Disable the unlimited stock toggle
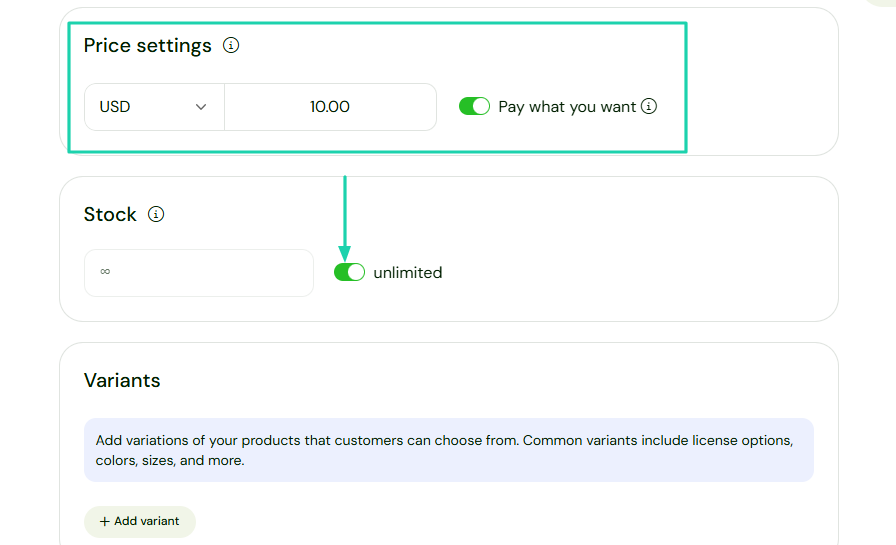Screen dimensions: 896x545 (349, 272)
